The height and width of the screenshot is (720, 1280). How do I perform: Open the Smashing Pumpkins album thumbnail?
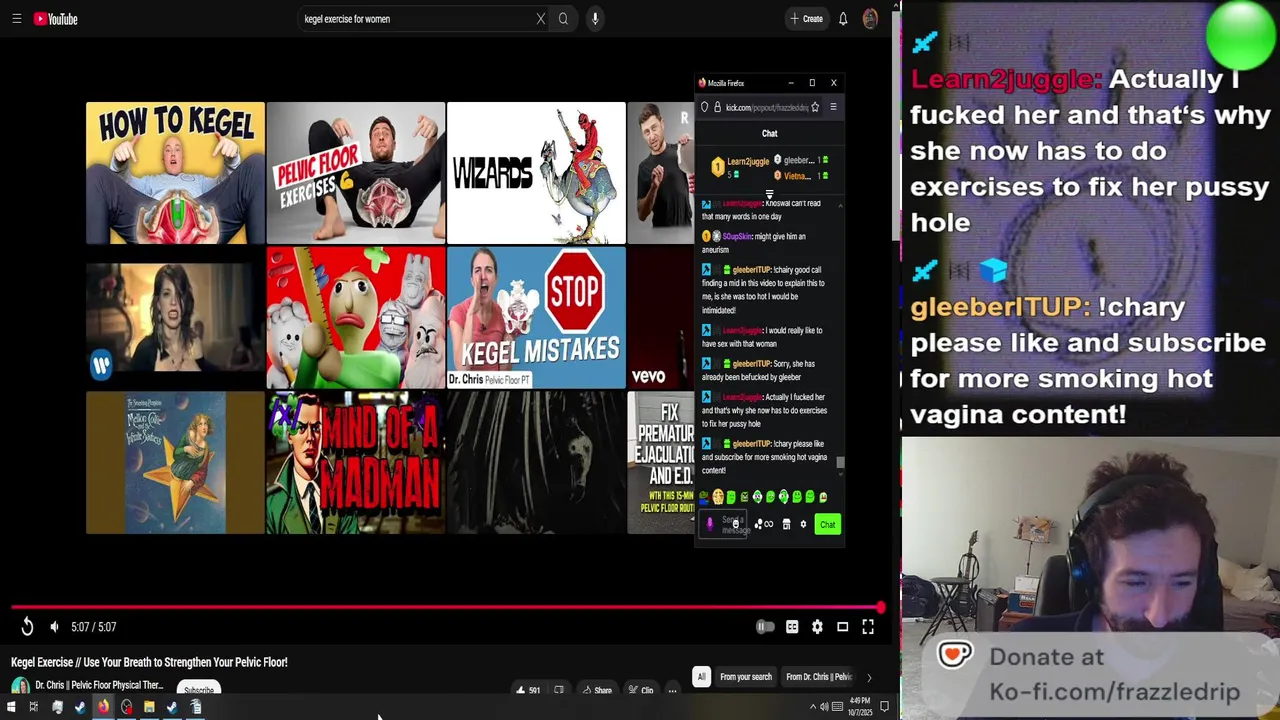tap(175, 463)
